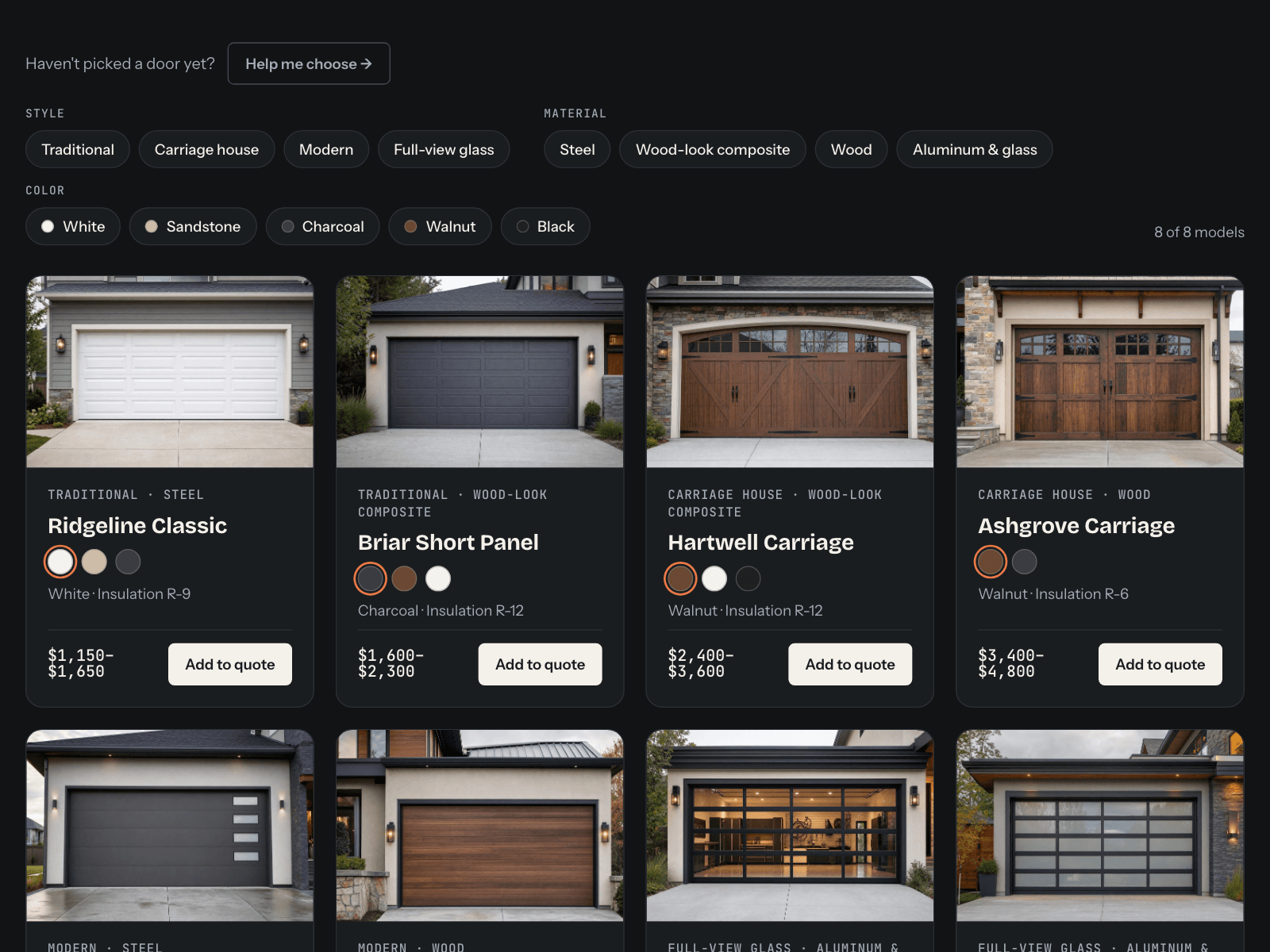This screenshot has width=1270, height=952.
Task: Select walnut swatch on Briar Short Panel
Action: coord(405,579)
